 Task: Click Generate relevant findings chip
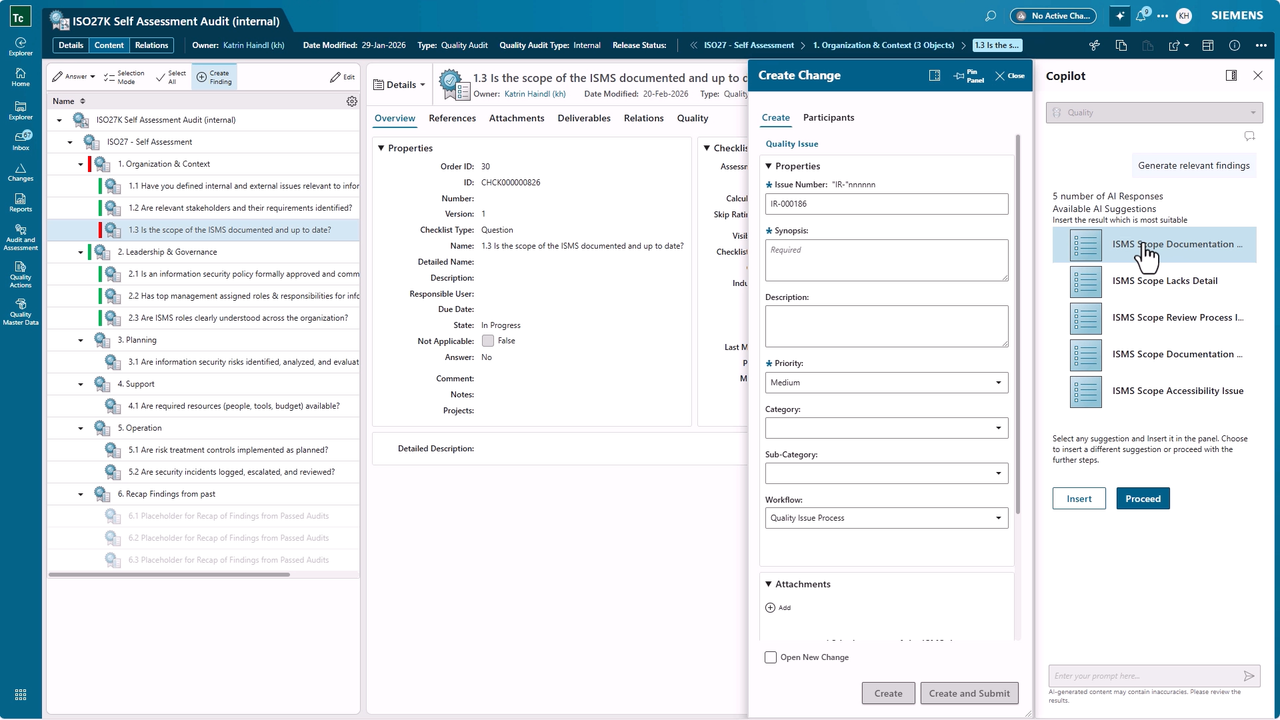[1193, 165]
